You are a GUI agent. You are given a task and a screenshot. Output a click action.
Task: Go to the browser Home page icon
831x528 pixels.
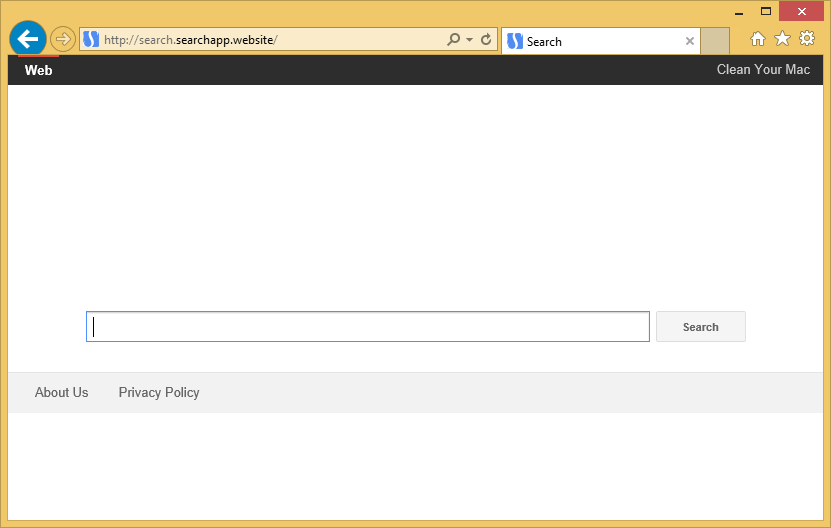(x=758, y=39)
